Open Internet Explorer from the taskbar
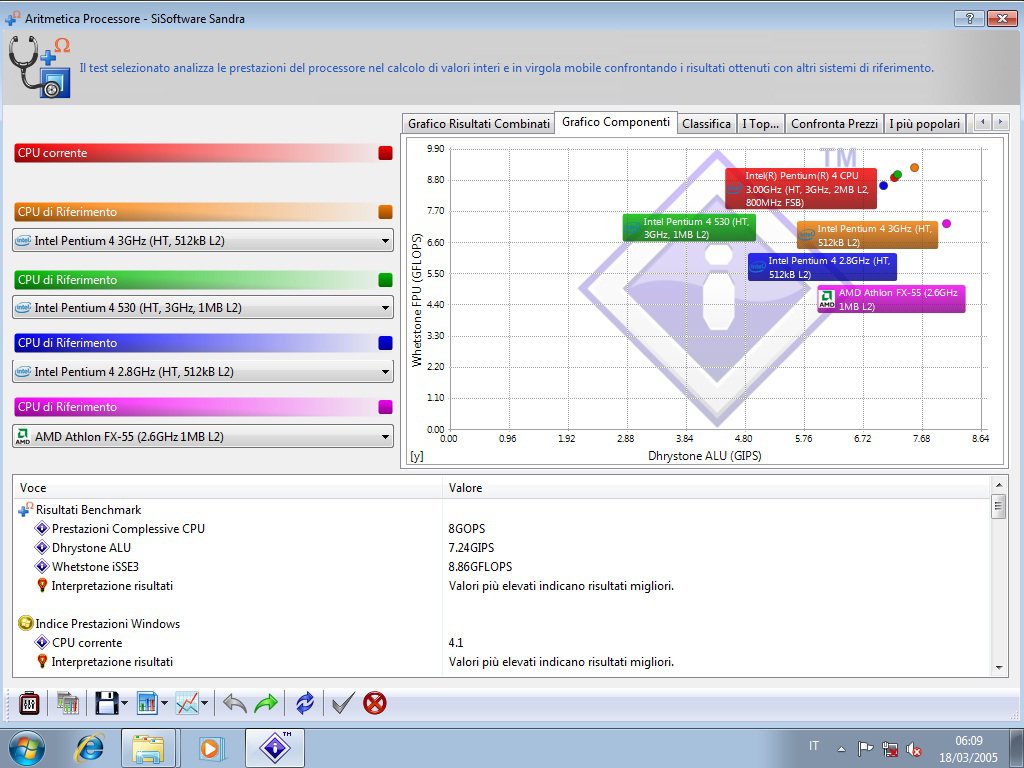 tap(90, 748)
